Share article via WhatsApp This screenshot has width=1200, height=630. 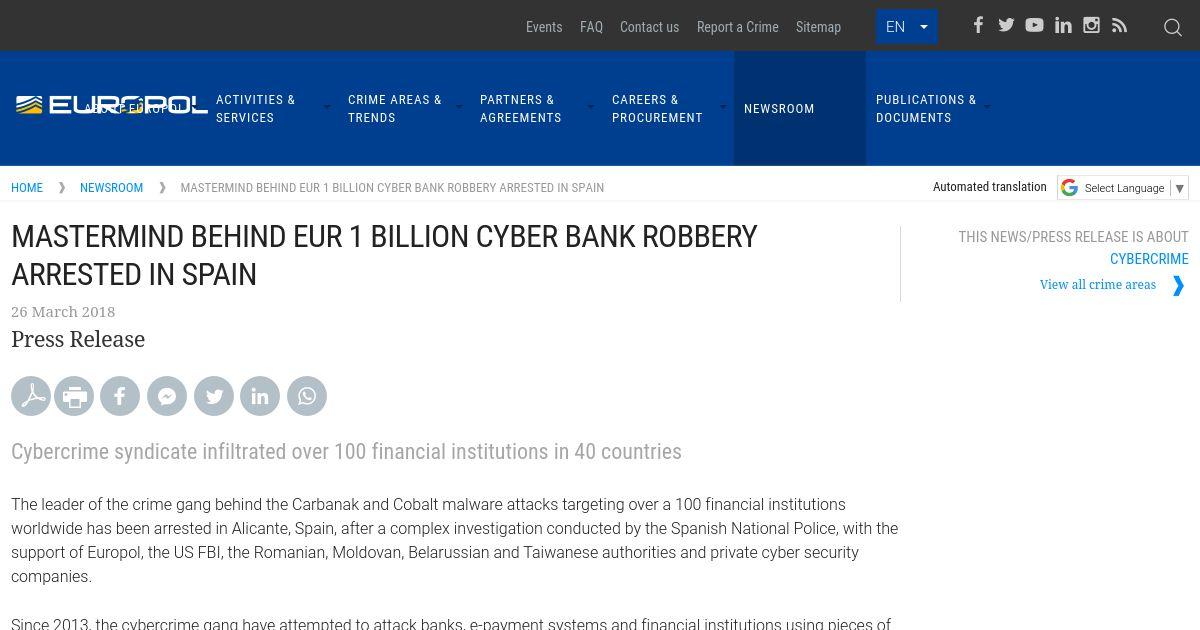(x=307, y=397)
